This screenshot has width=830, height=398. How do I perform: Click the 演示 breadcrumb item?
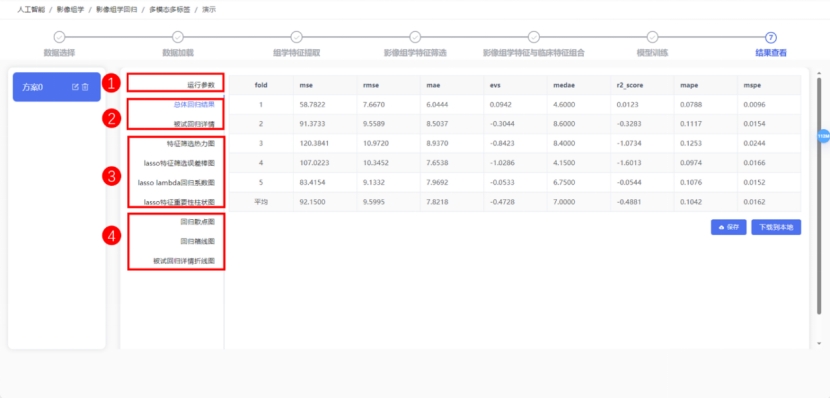click(209, 10)
